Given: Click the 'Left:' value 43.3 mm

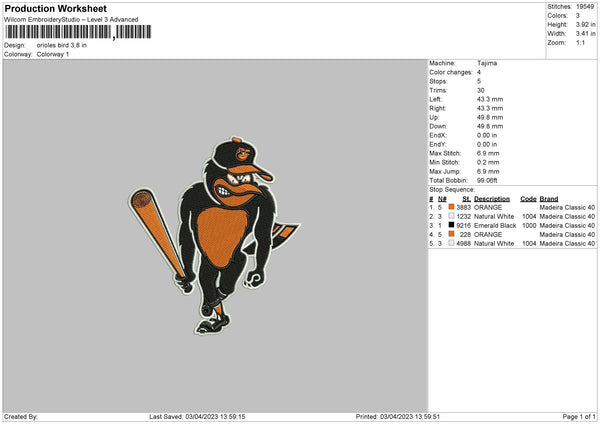Looking at the screenshot, I should point(490,99).
